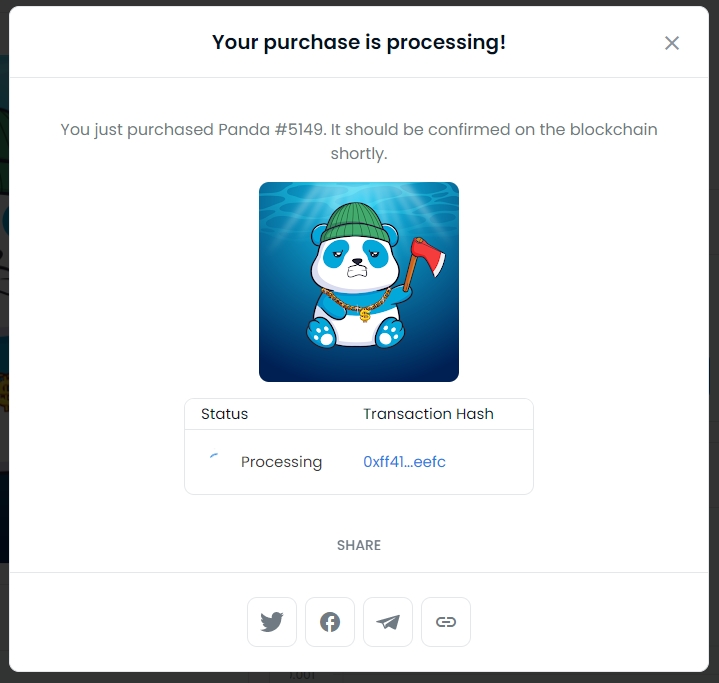Viewport: 719px width, 683px height.
Task: Share the purchase via Telegram
Action: point(388,622)
